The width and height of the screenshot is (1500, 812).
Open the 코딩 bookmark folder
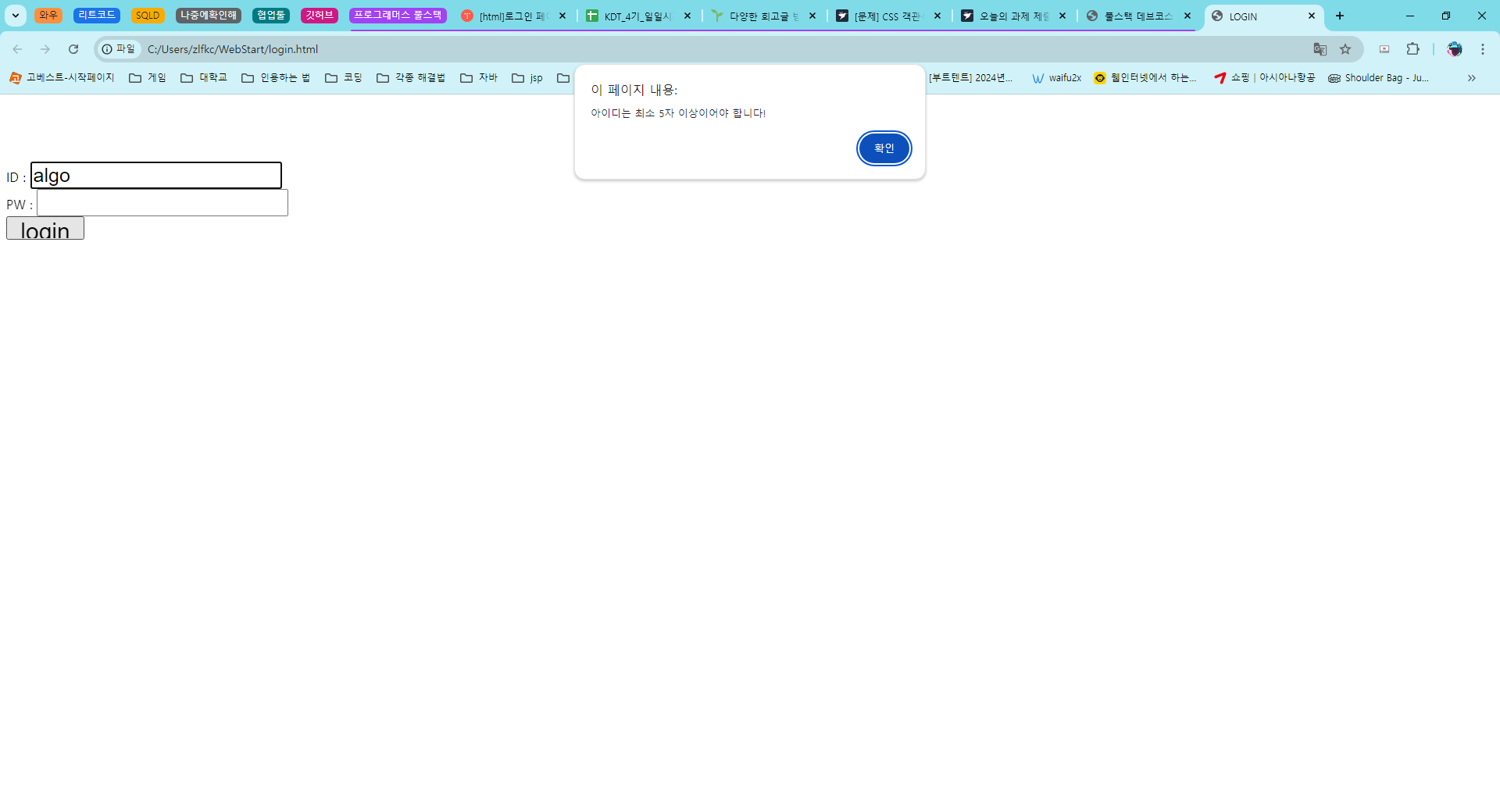pyautogui.click(x=344, y=78)
